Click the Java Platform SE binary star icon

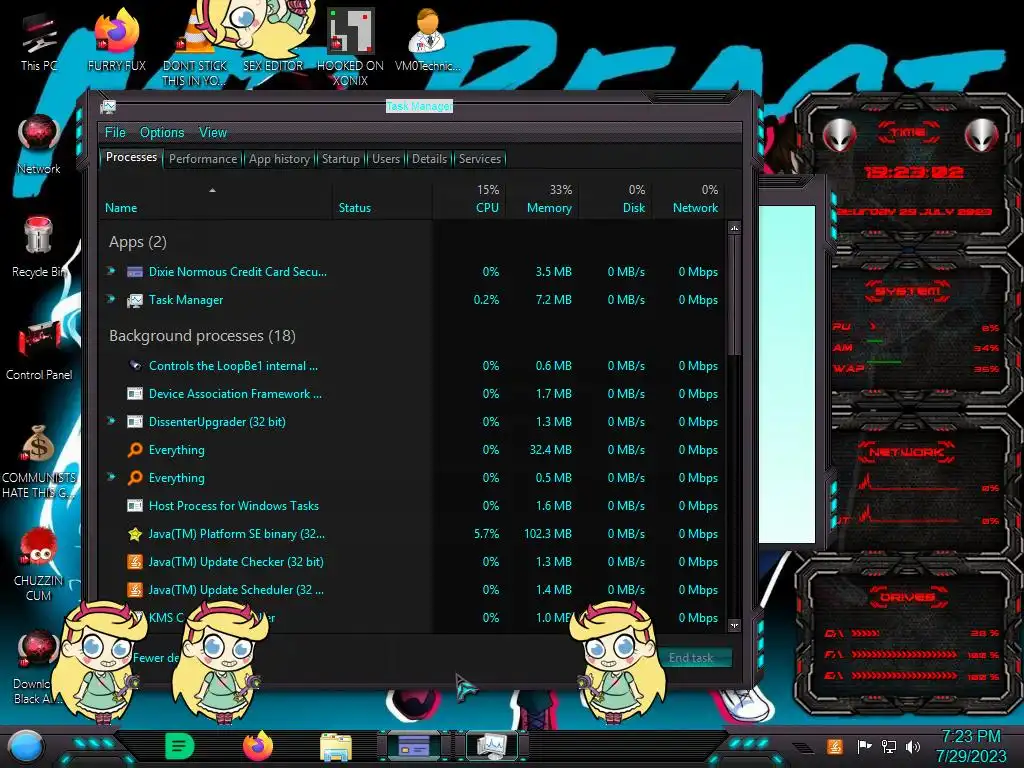(135, 534)
